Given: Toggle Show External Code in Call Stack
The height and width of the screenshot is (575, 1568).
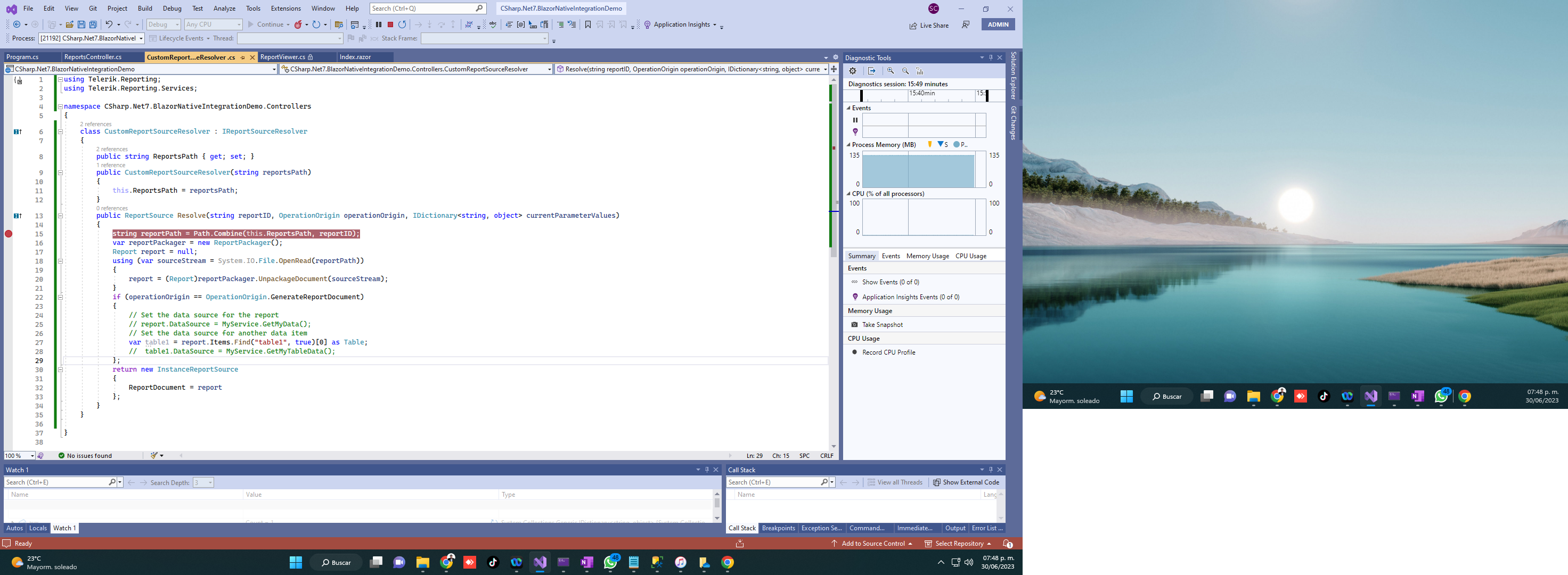Looking at the screenshot, I should point(966,482).
